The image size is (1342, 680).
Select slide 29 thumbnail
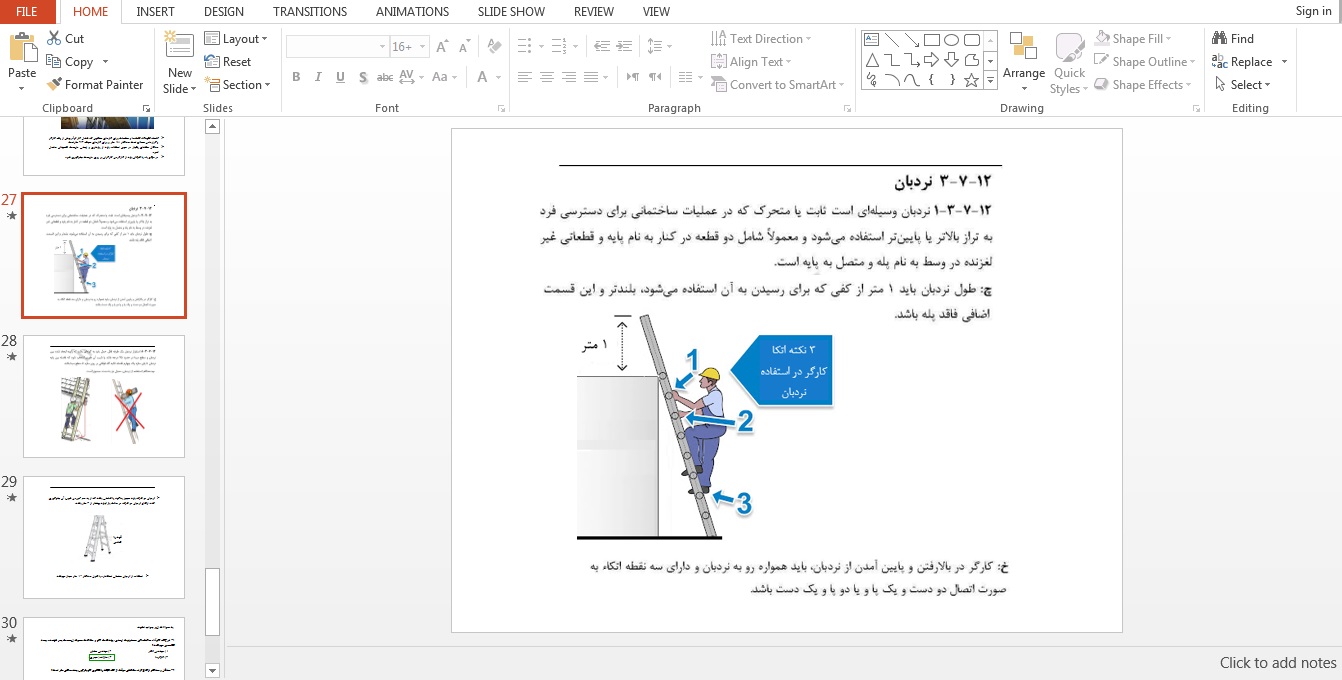click(104, 537)
